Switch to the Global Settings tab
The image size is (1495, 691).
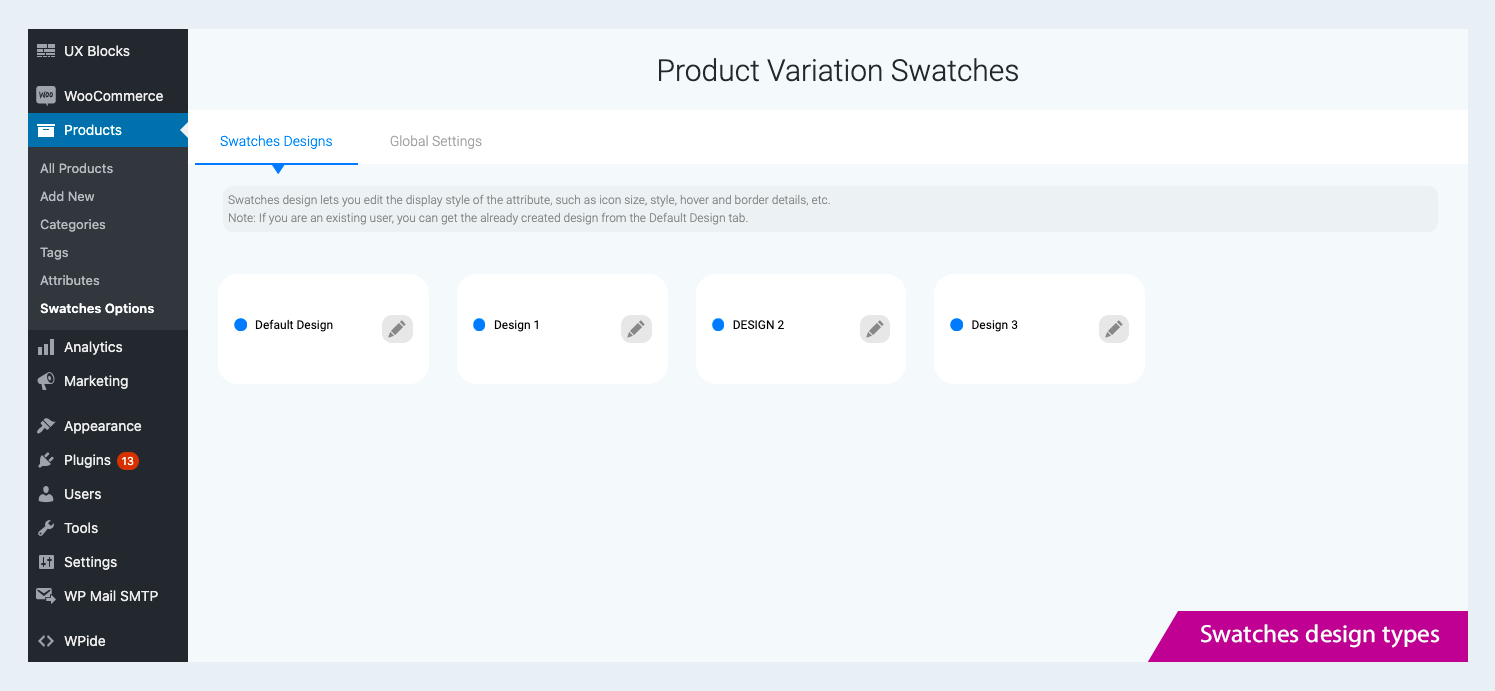coord(436,141)
